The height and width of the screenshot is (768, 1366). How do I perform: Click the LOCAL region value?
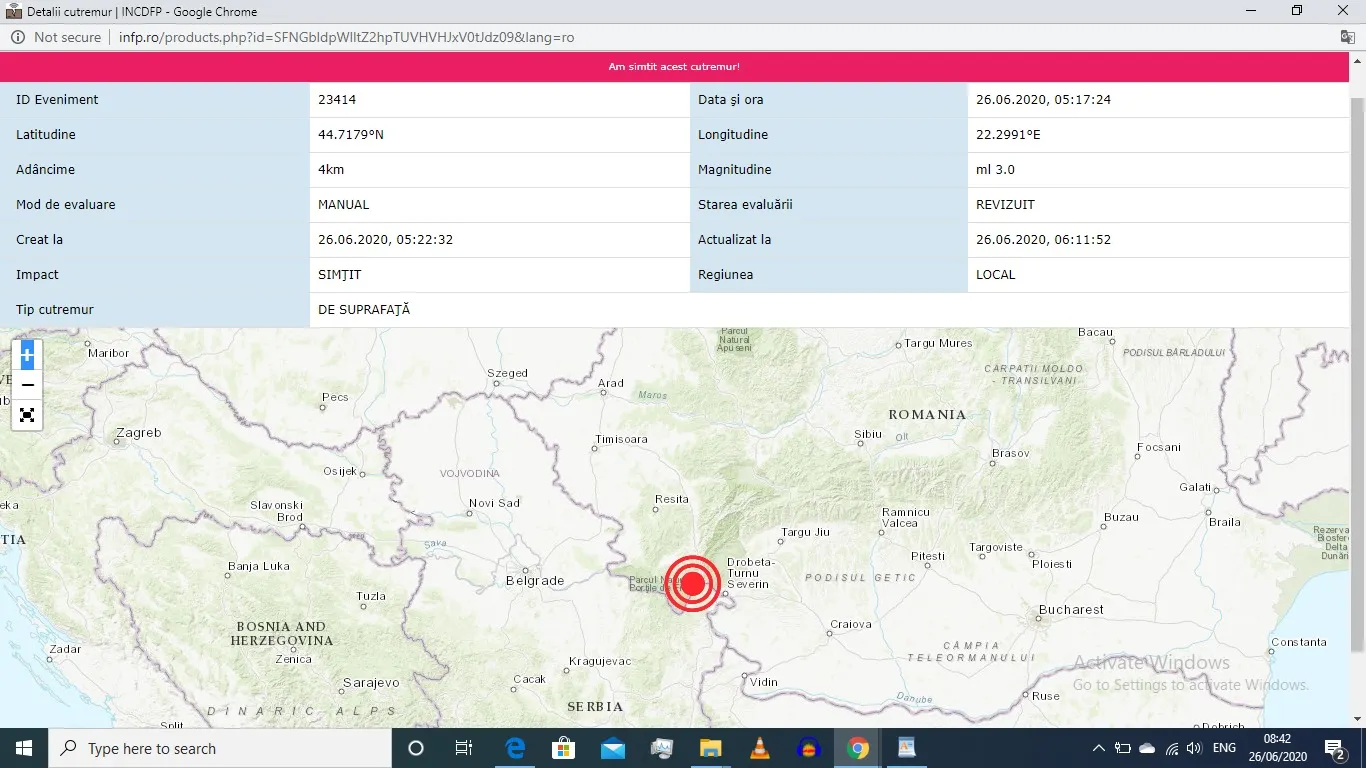[x=996, y=275]
